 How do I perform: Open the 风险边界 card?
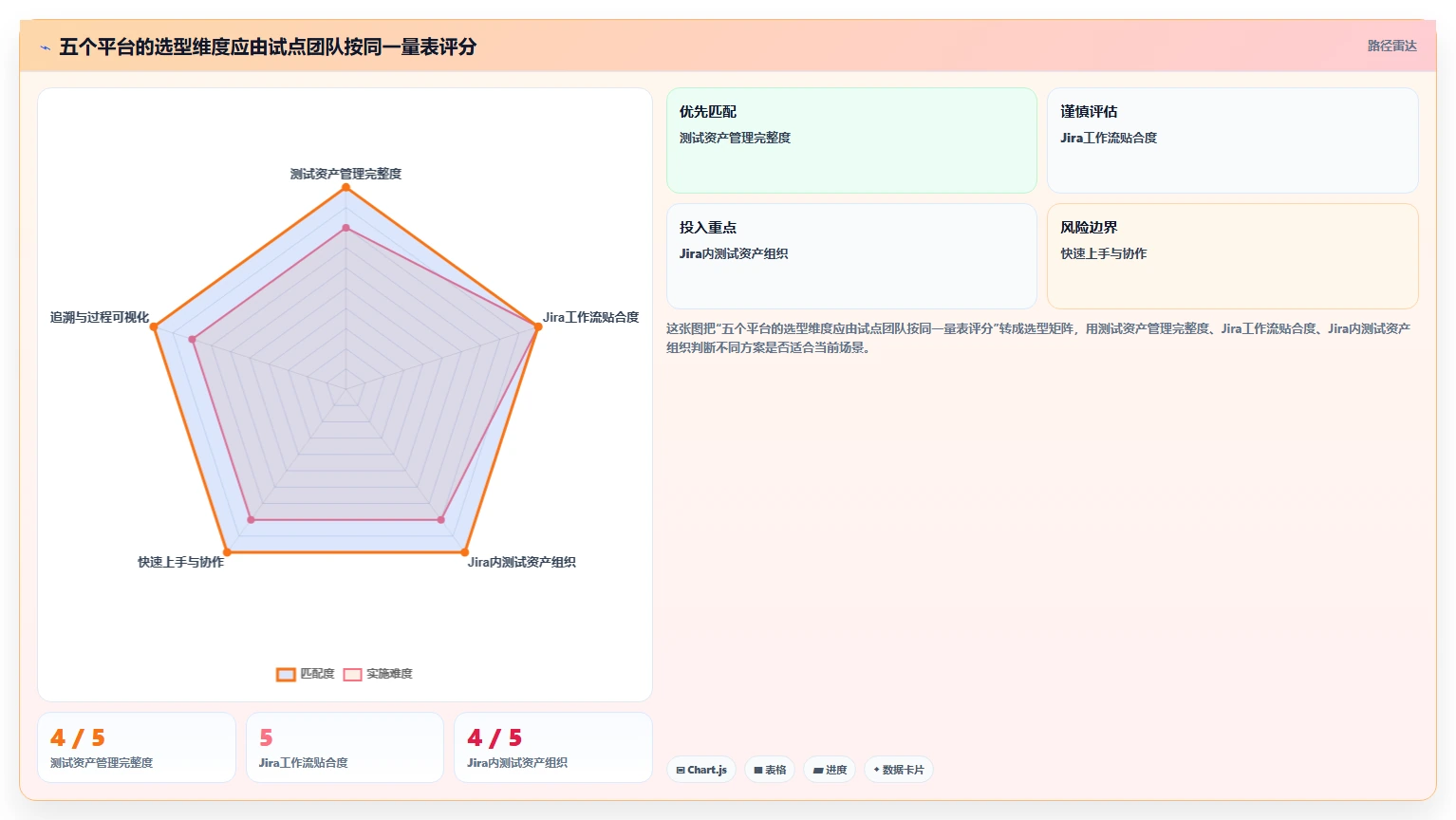tap(1232, 256)
